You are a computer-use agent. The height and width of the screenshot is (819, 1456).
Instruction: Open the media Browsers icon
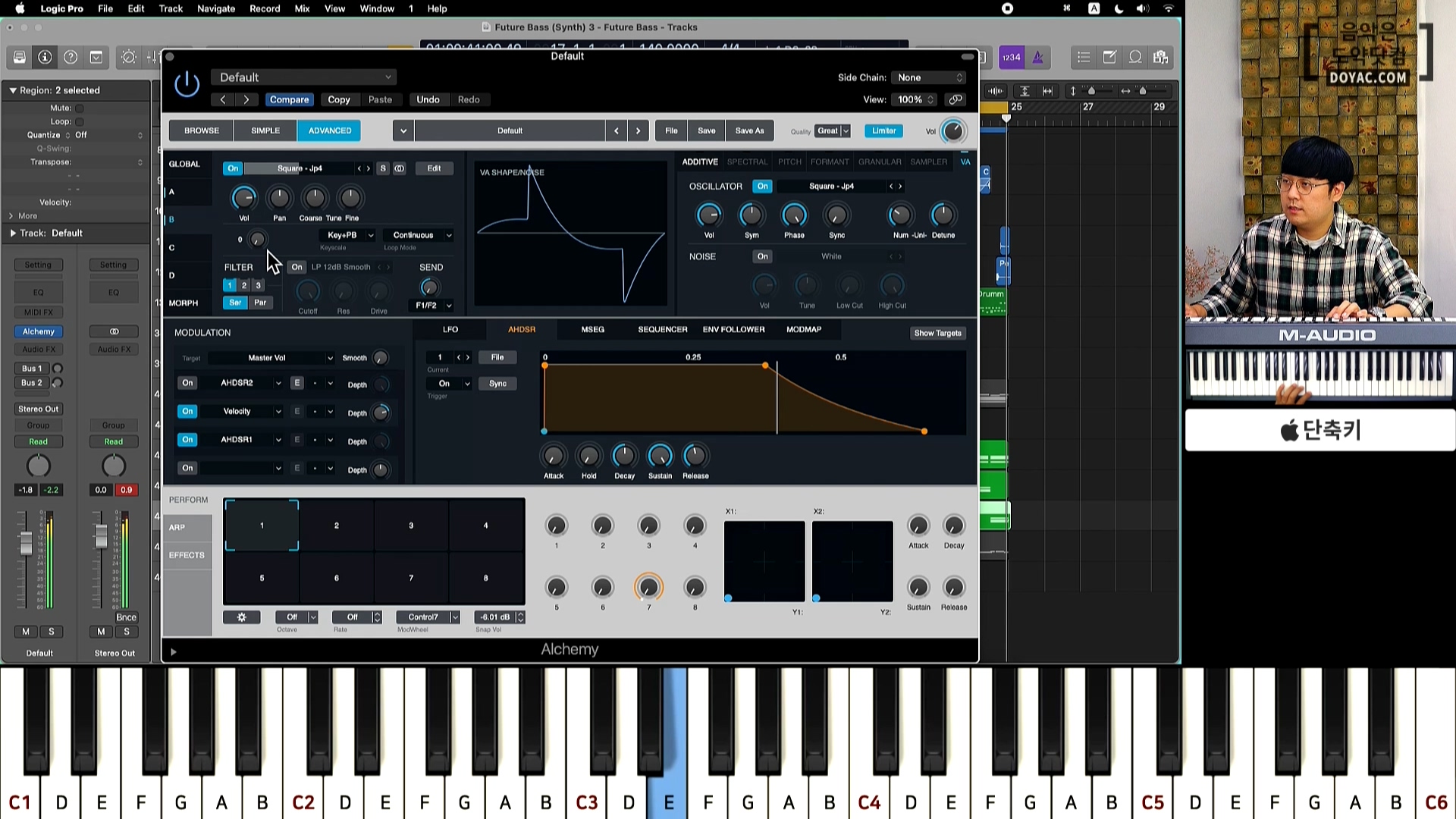point(1160,58)
